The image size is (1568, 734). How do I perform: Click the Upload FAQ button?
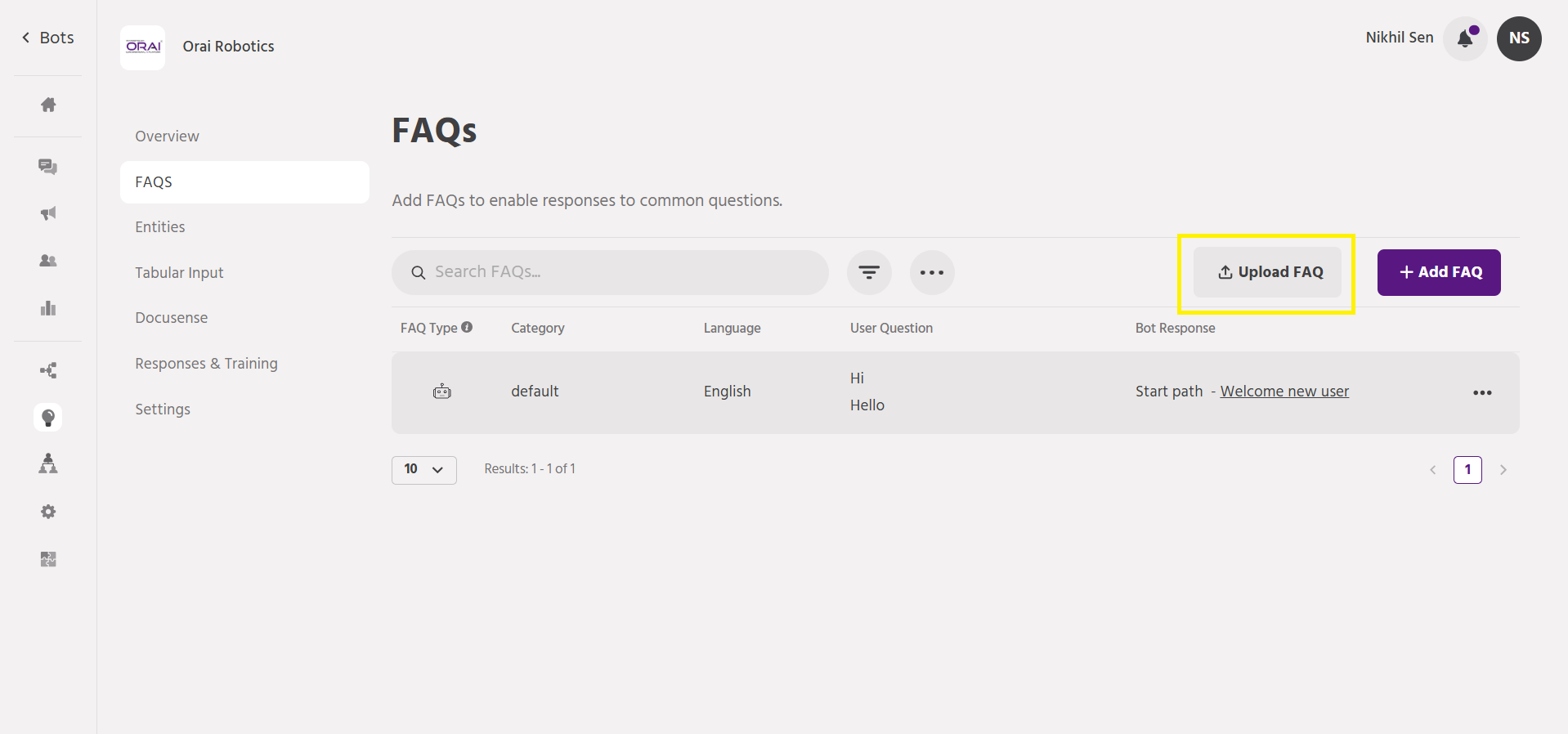click(x=1267, y=272)
